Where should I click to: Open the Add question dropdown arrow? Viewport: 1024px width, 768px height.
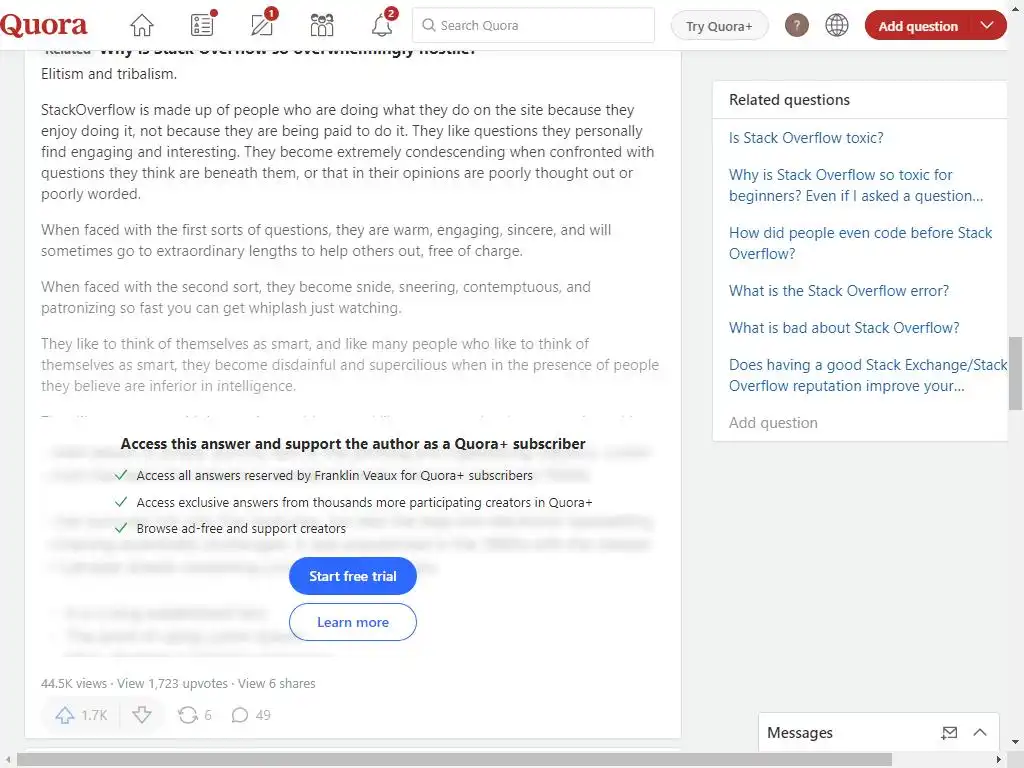987,25
